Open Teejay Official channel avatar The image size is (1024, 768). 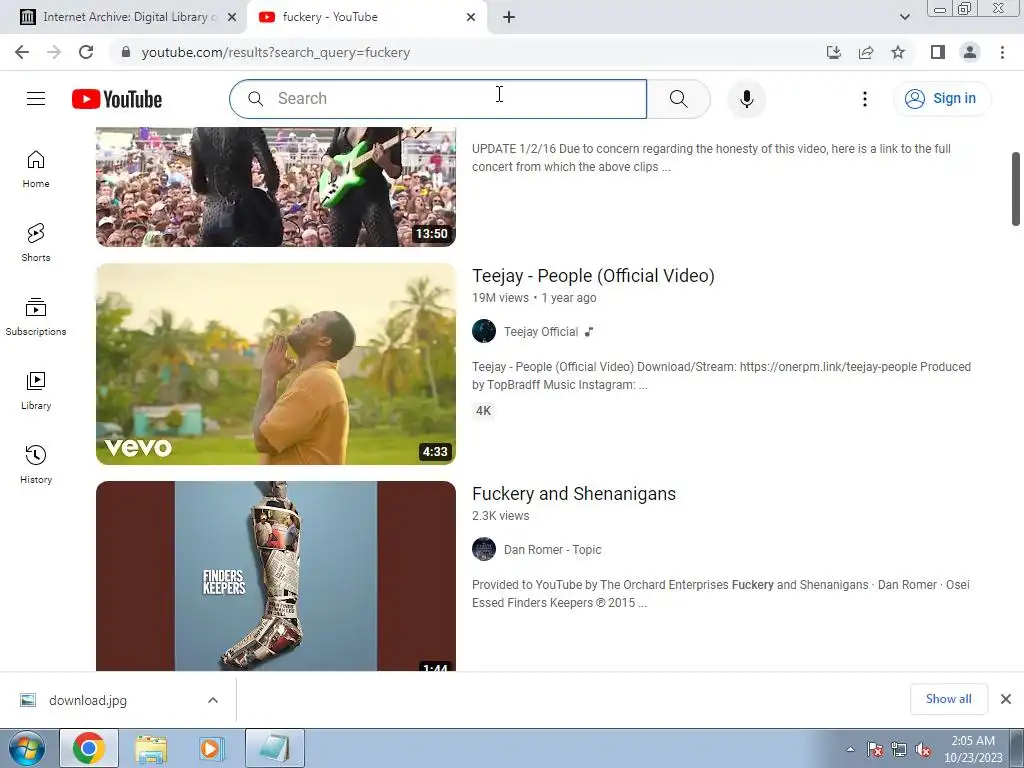[484, 331]
